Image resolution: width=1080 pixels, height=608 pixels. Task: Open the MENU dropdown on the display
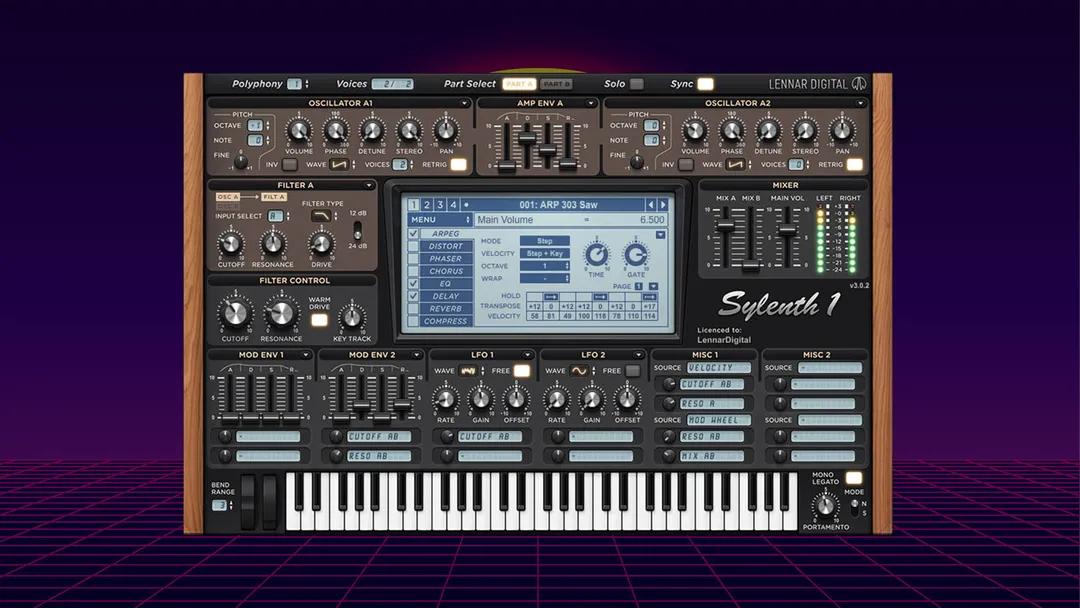coord(440,220)
